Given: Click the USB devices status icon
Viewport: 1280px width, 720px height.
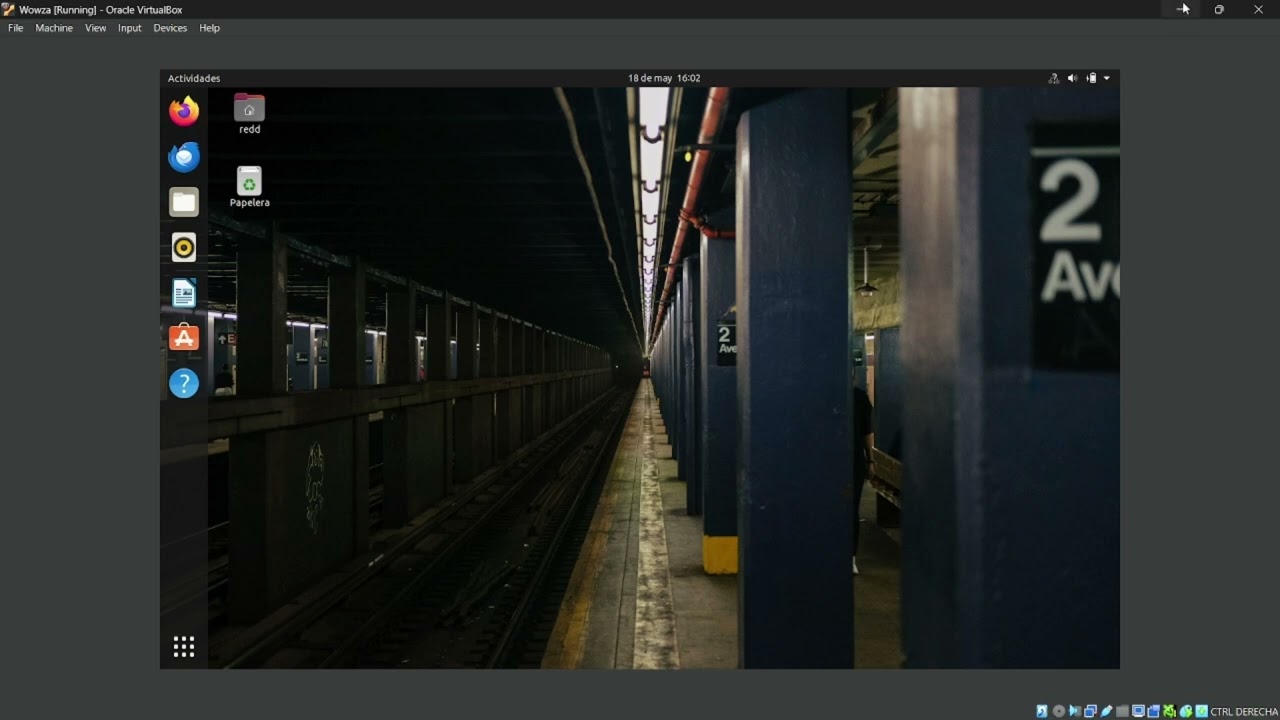Looking at the screenshot, I should [x=1106, y=711].
